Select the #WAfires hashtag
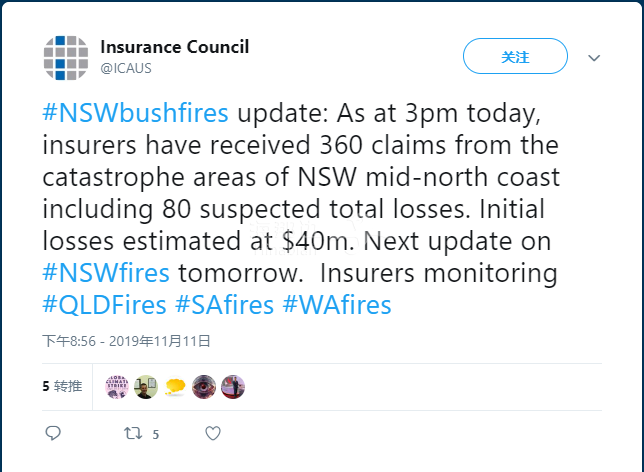The height and width of the screenshot is (472, 644). point(337,304)
